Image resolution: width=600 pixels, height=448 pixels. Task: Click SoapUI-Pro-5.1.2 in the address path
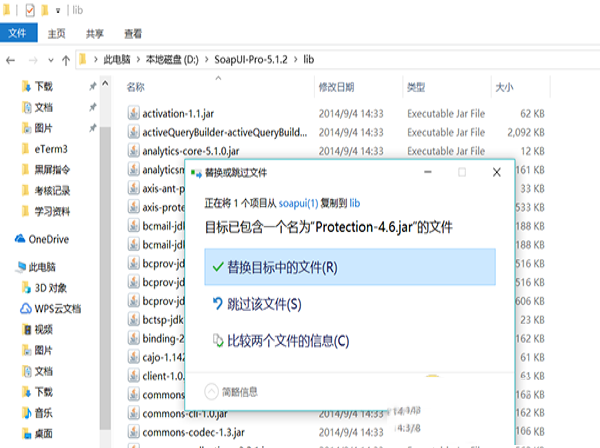[x=251, y=60]
